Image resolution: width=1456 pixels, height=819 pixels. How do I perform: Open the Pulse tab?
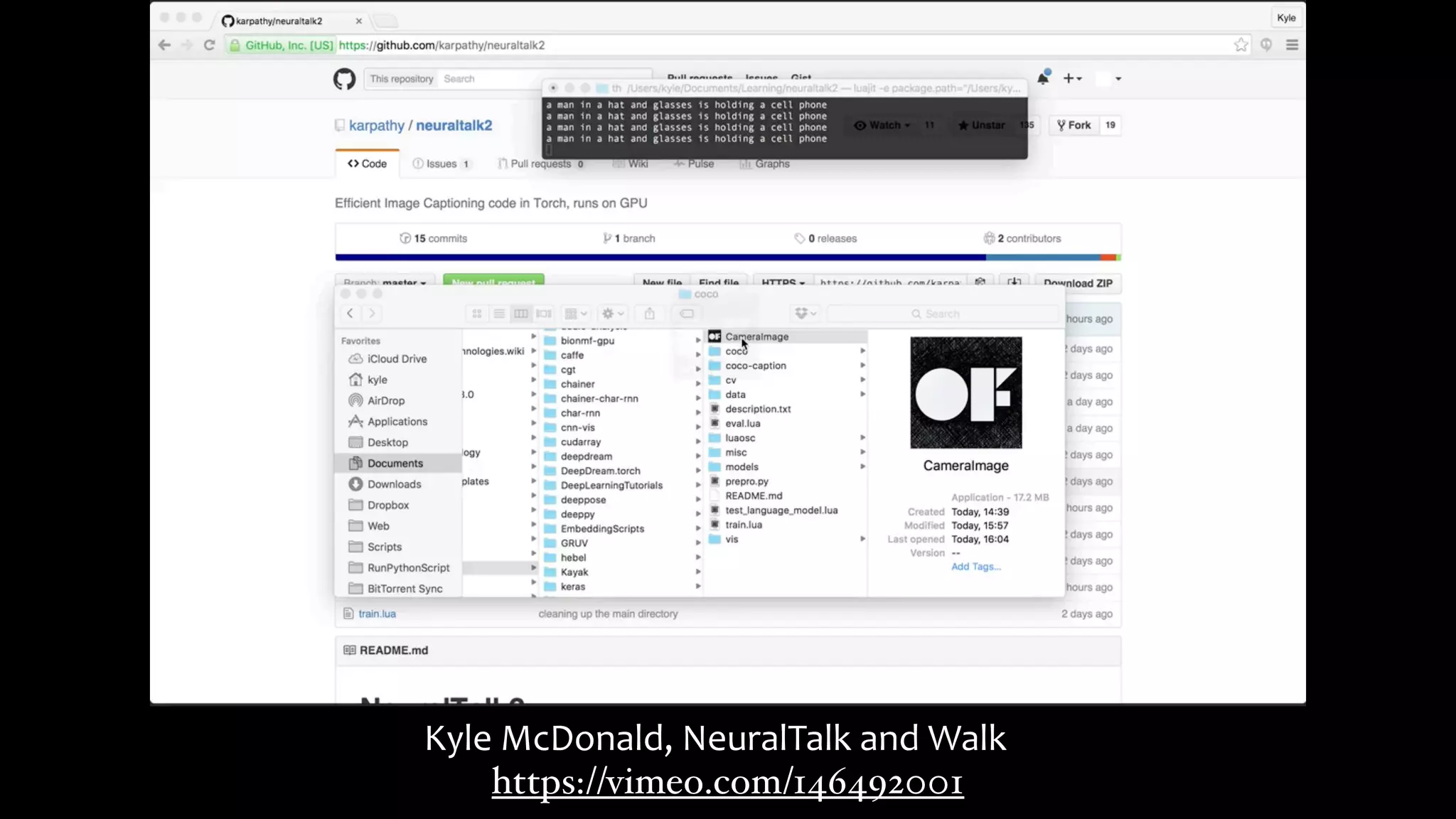694,164
